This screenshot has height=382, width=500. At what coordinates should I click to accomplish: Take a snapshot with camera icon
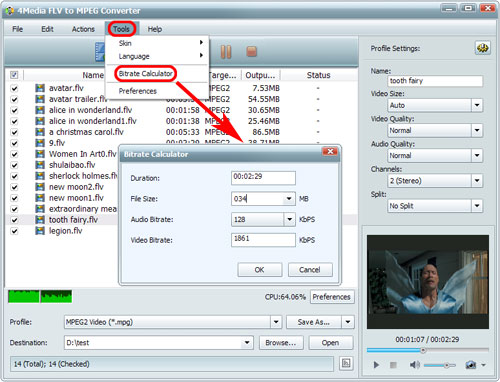471,365
